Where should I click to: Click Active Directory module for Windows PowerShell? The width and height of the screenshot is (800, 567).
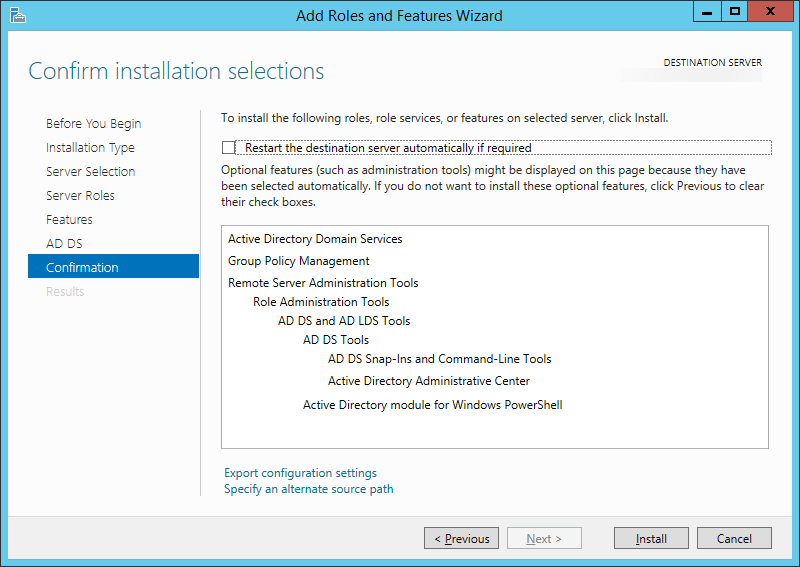pos(433,405)
